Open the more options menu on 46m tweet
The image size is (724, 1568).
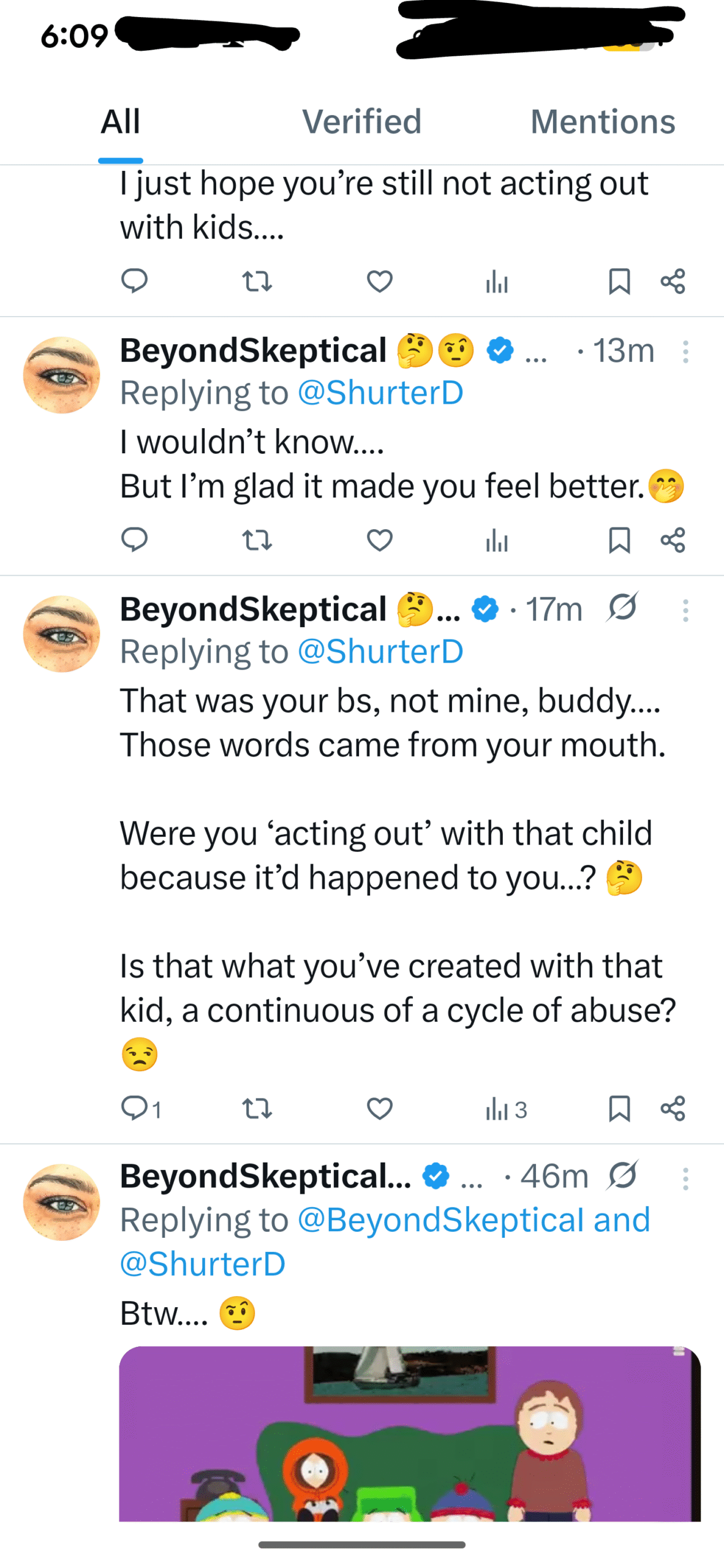click(685, 1178)
